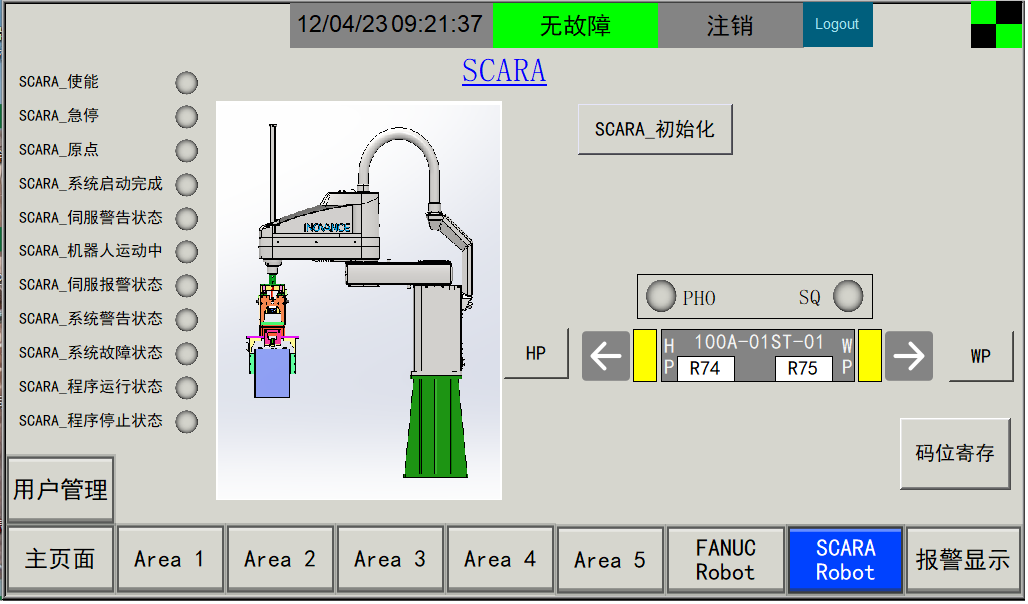This screenshot has height=604, width=1028.
Task: Click the SCARA_机器人运动中 indicator lamp
Action: click(187, 252)
